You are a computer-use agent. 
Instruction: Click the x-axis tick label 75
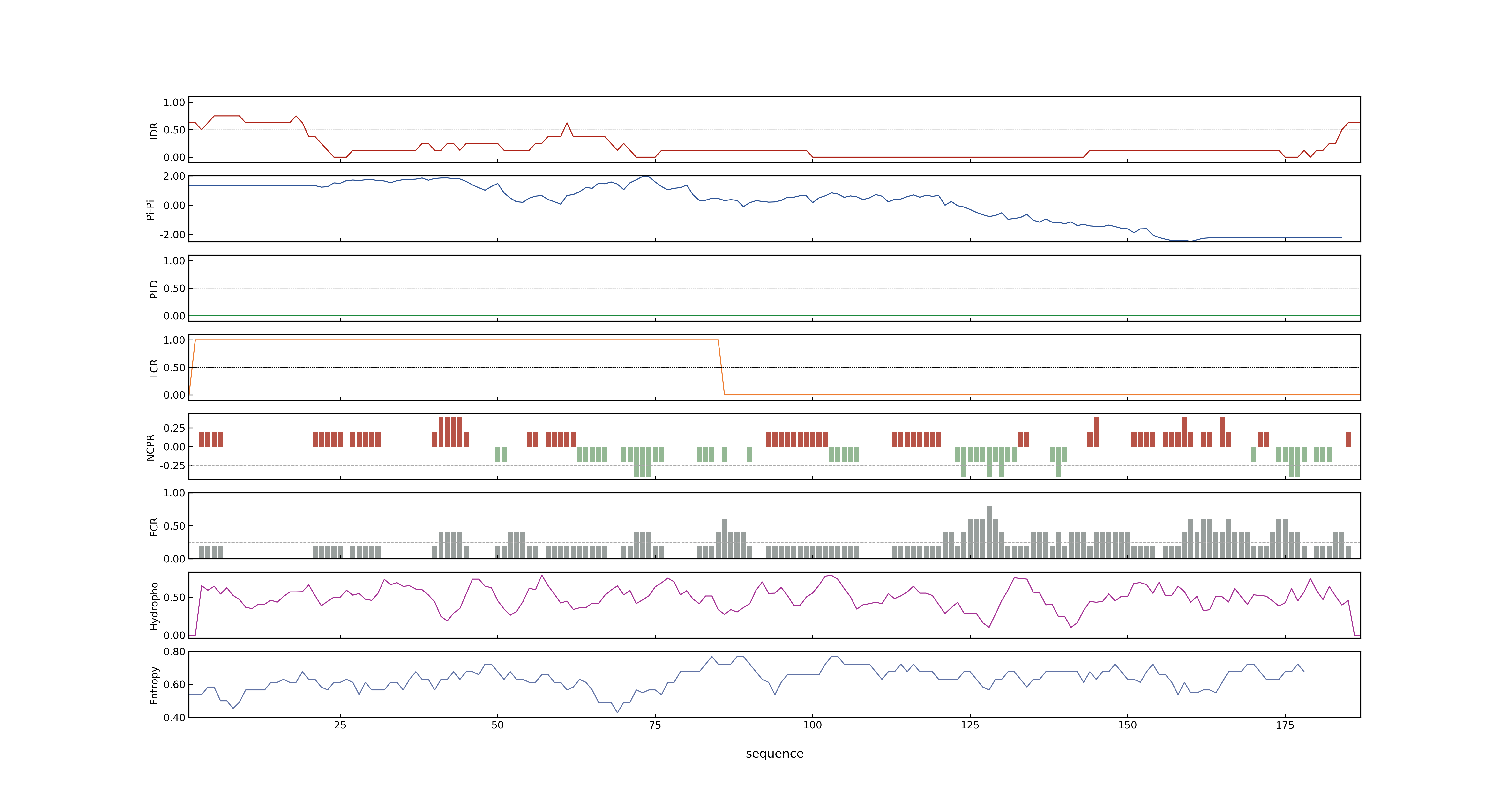click(x=655, y=725)
